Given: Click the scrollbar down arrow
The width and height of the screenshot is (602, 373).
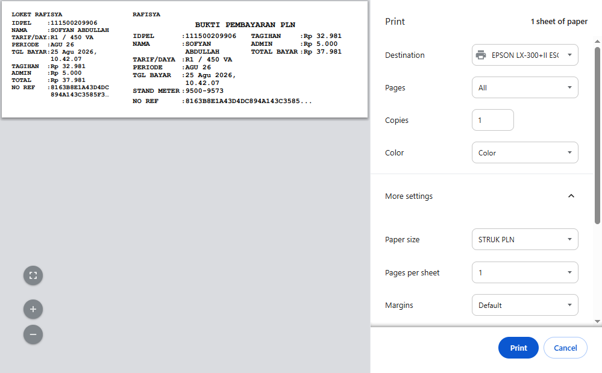Looking at the screenshot, I should [597, 322].
